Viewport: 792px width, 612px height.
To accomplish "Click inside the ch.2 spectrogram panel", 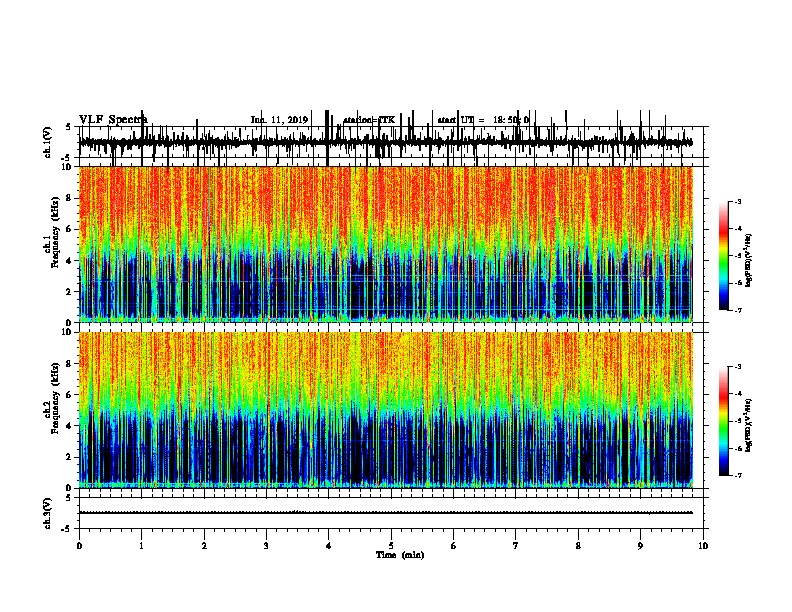I will coord(385,410).
